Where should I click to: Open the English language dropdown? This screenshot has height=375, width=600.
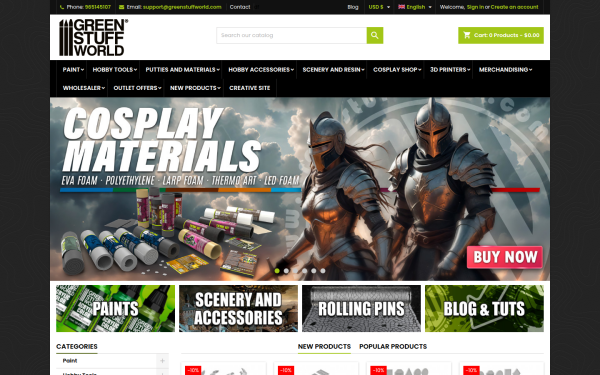click(415, 7)
